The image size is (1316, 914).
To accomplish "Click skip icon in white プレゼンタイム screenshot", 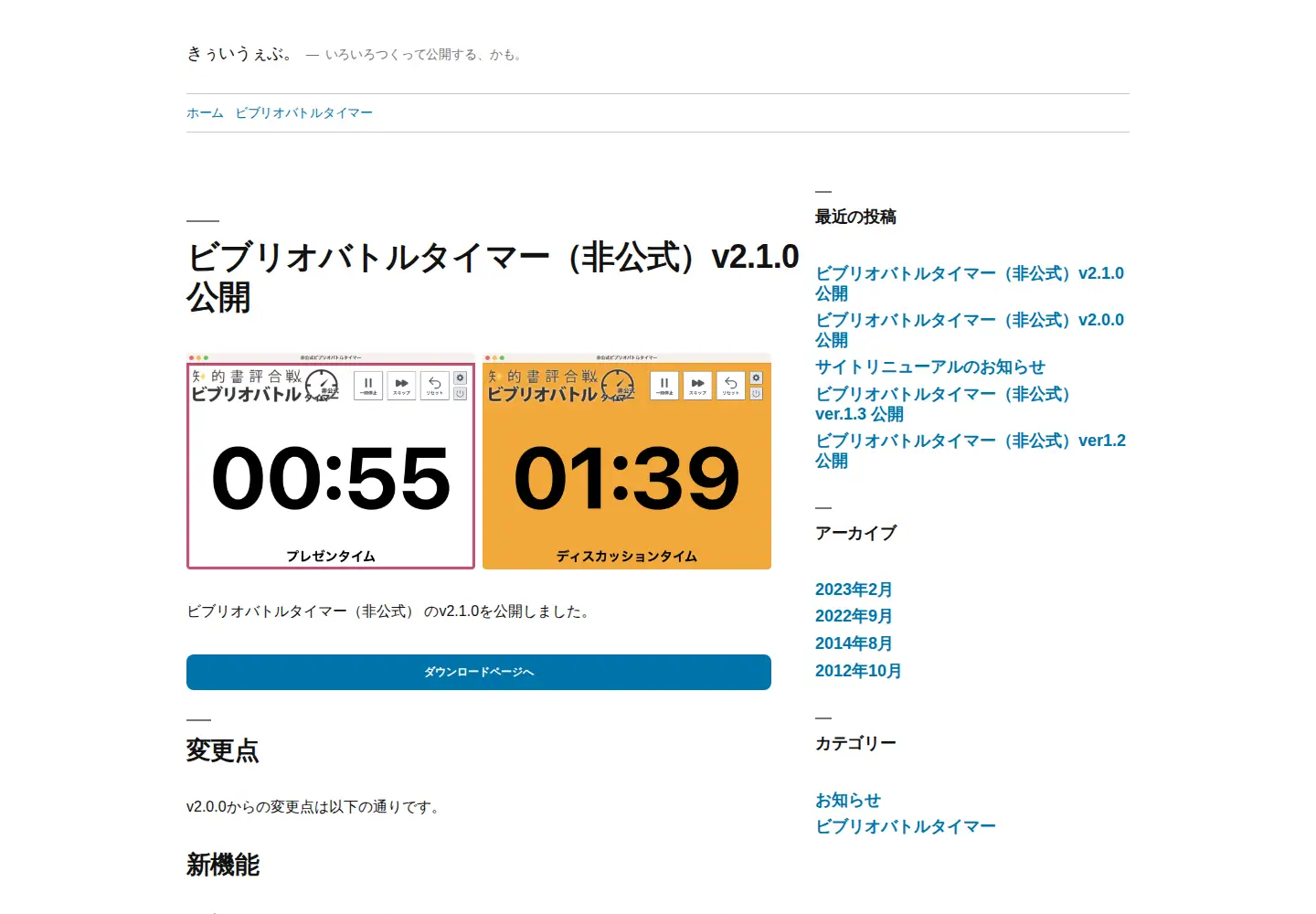I will [x=401, y=385].
